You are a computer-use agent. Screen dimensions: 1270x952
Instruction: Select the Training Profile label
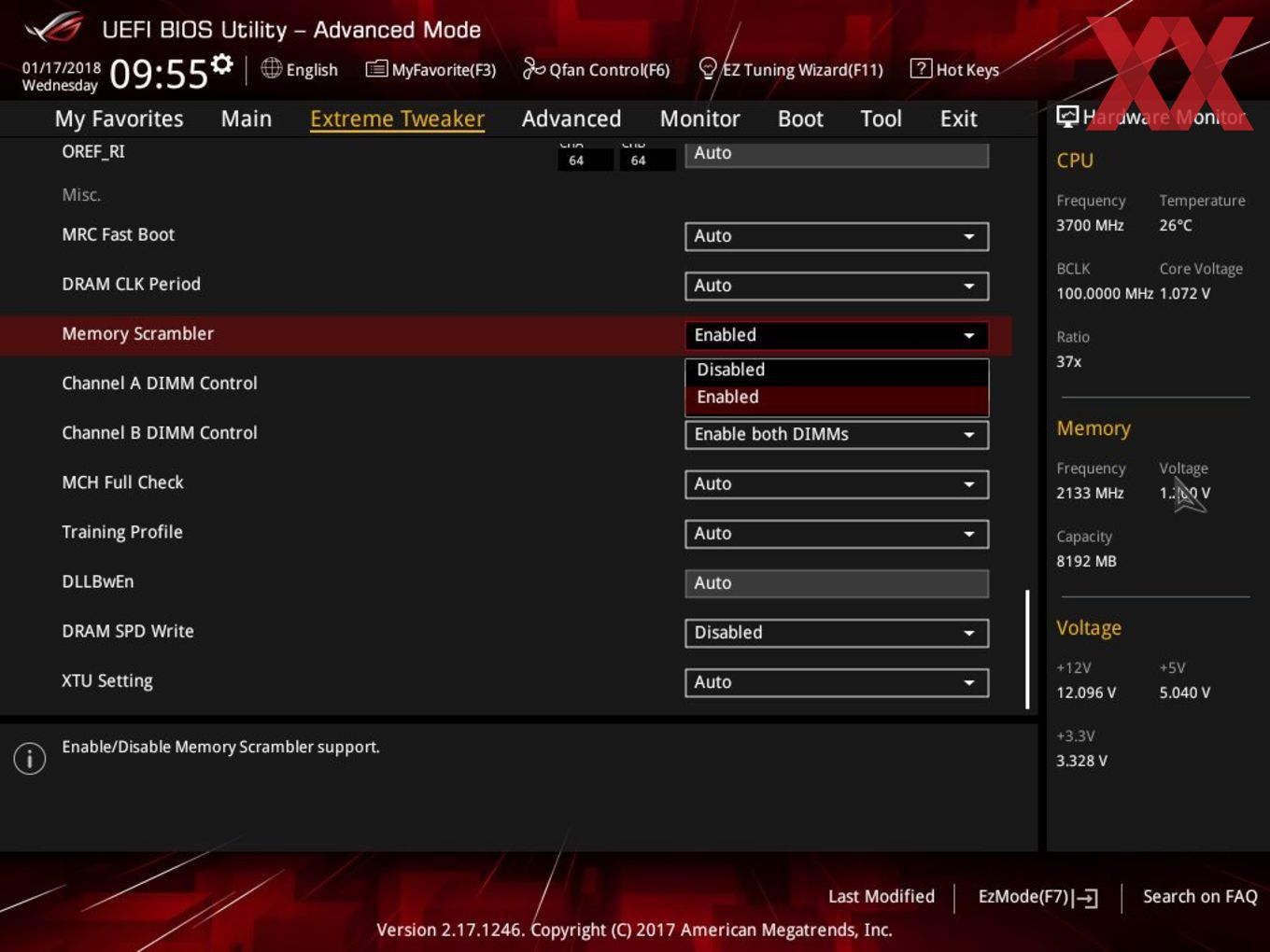pyautogui.click(x=122, y=532)
